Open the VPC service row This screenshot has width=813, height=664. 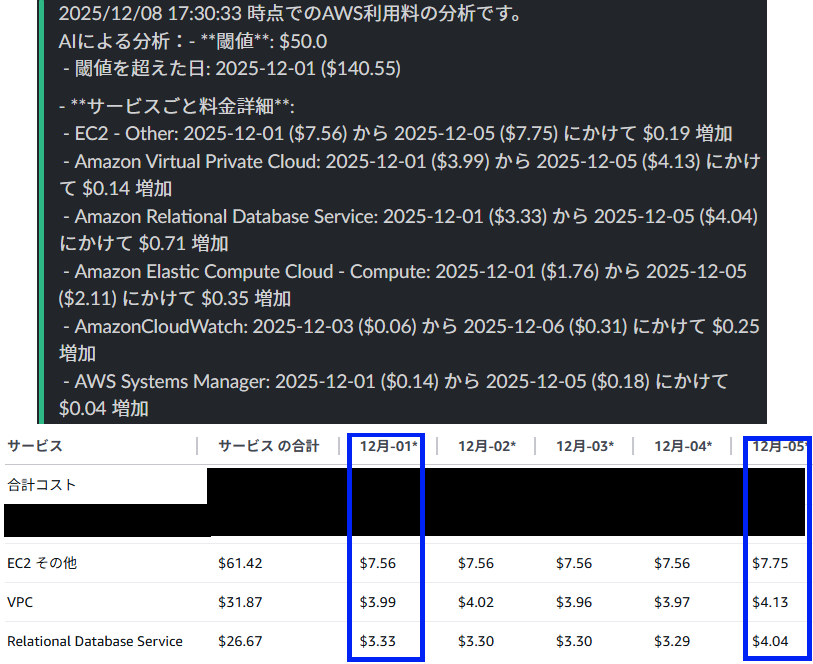21,602
